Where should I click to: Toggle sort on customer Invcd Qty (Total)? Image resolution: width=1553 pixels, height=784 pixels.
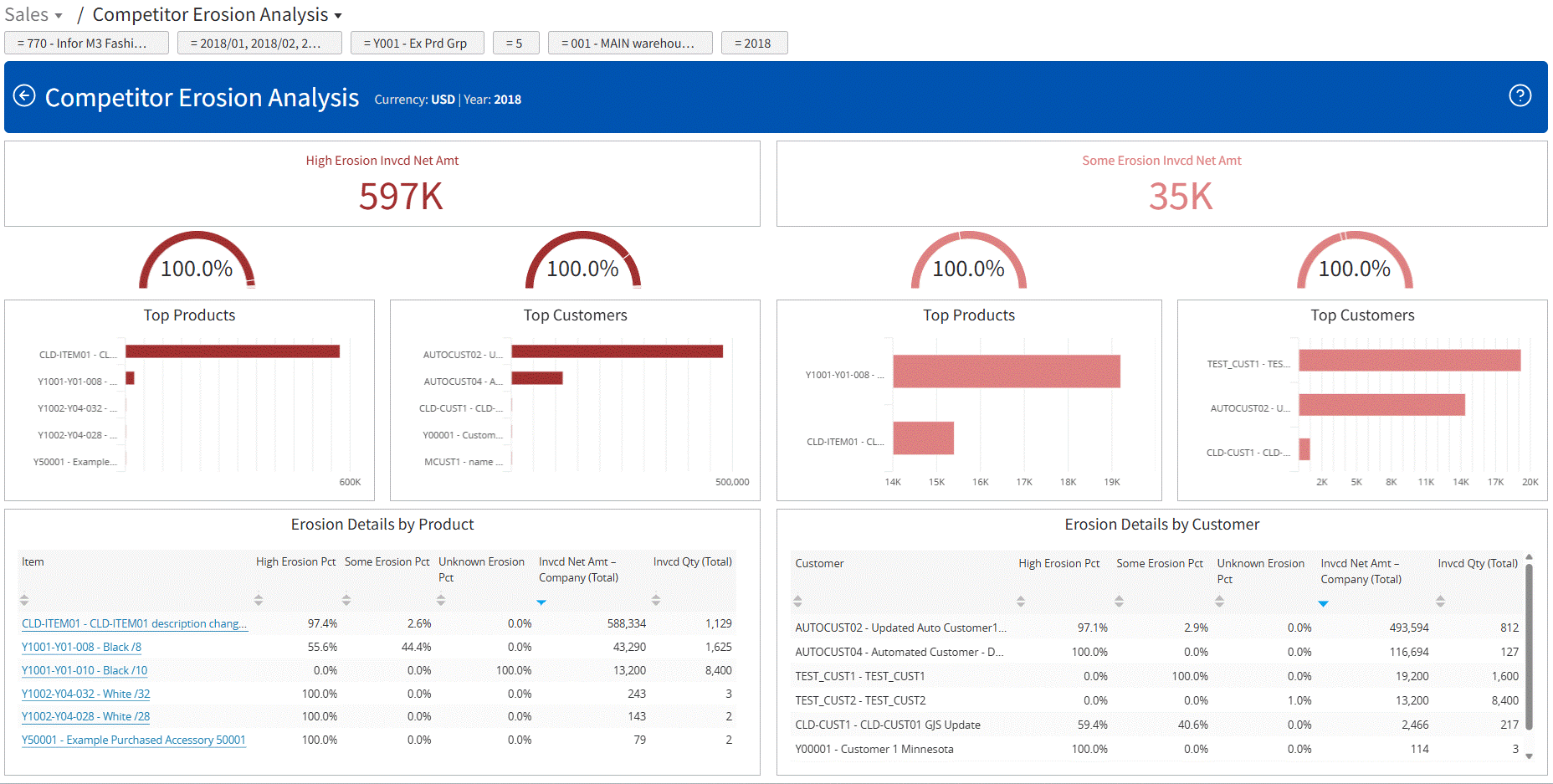(x=1440, y=602)
